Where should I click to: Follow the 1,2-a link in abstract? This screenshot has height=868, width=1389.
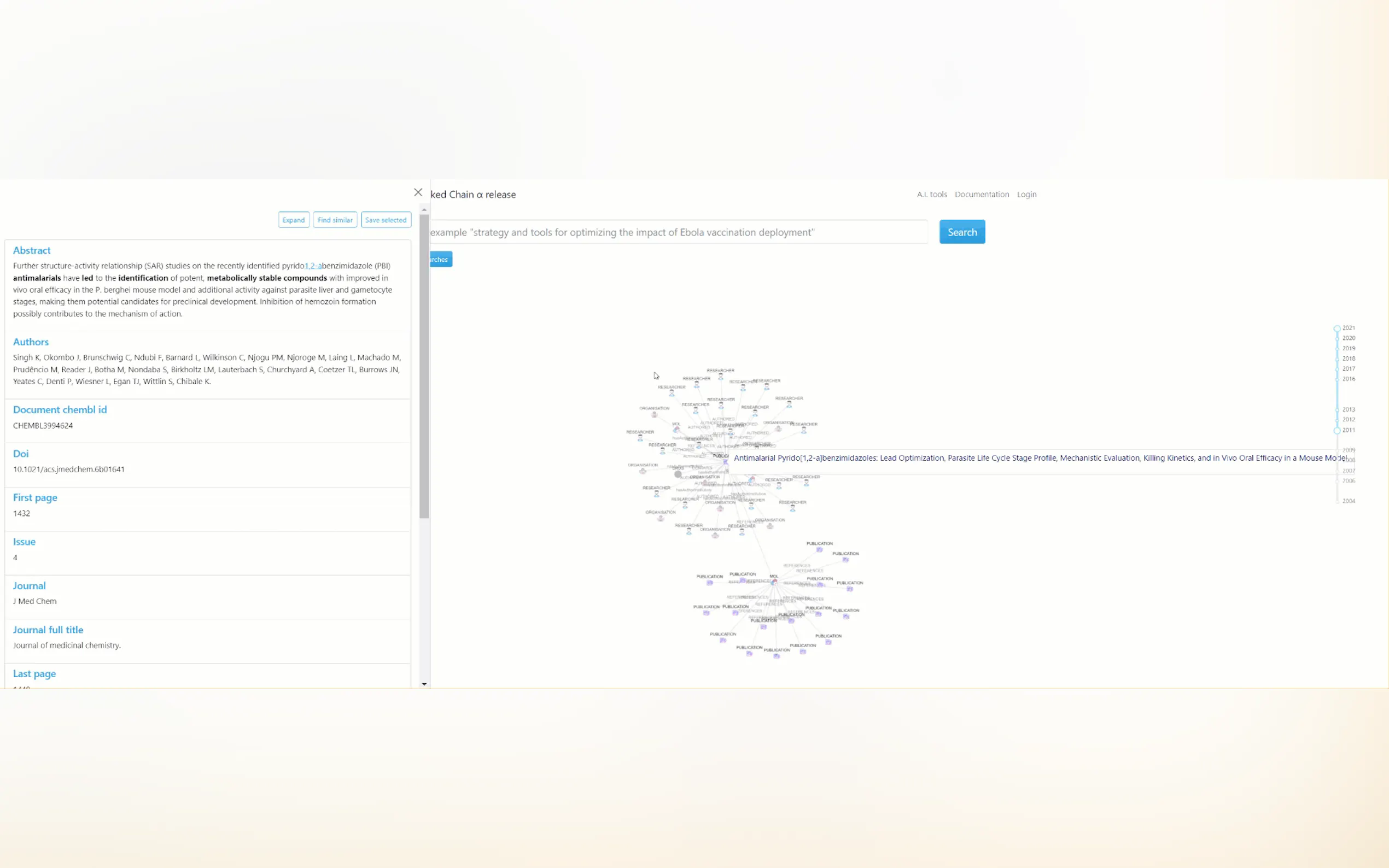pos(313,266)
